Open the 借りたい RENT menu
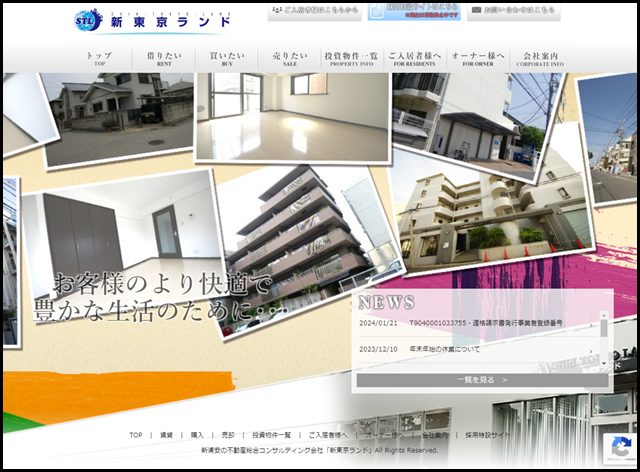 [x=164, y=59]
